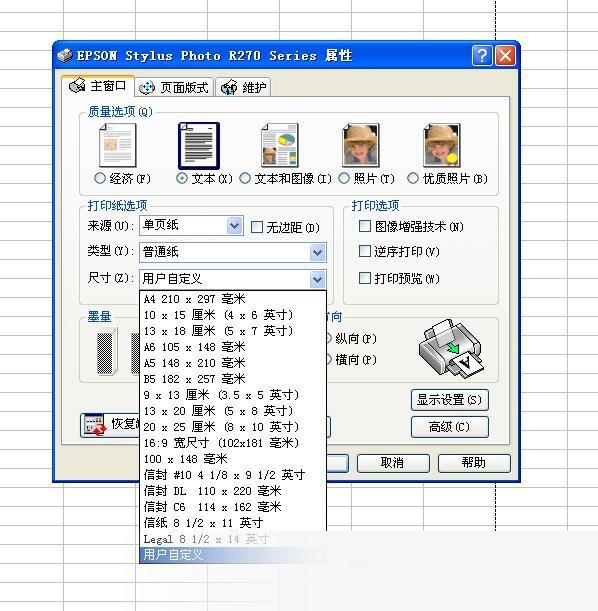Viewport: 598px width, 611px height.
Task: Pick 信封 DL 110 x 220 size
Action: click(233, 491)
